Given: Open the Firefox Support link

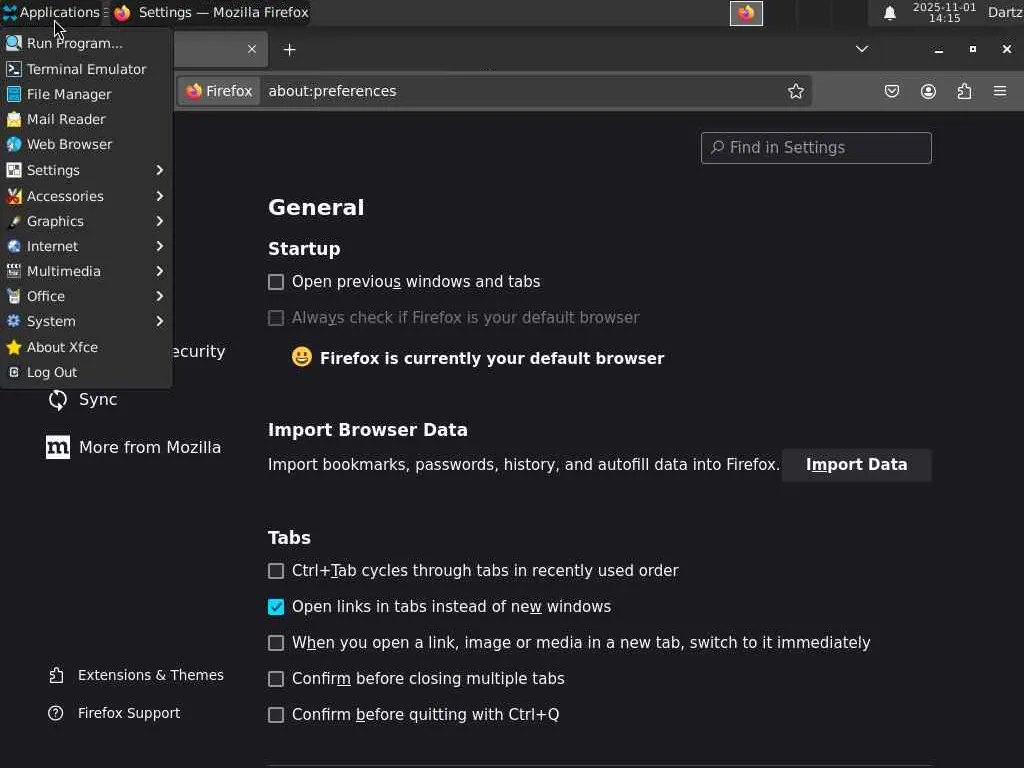Looking at the screenshot, I should [x=128, y=713].
